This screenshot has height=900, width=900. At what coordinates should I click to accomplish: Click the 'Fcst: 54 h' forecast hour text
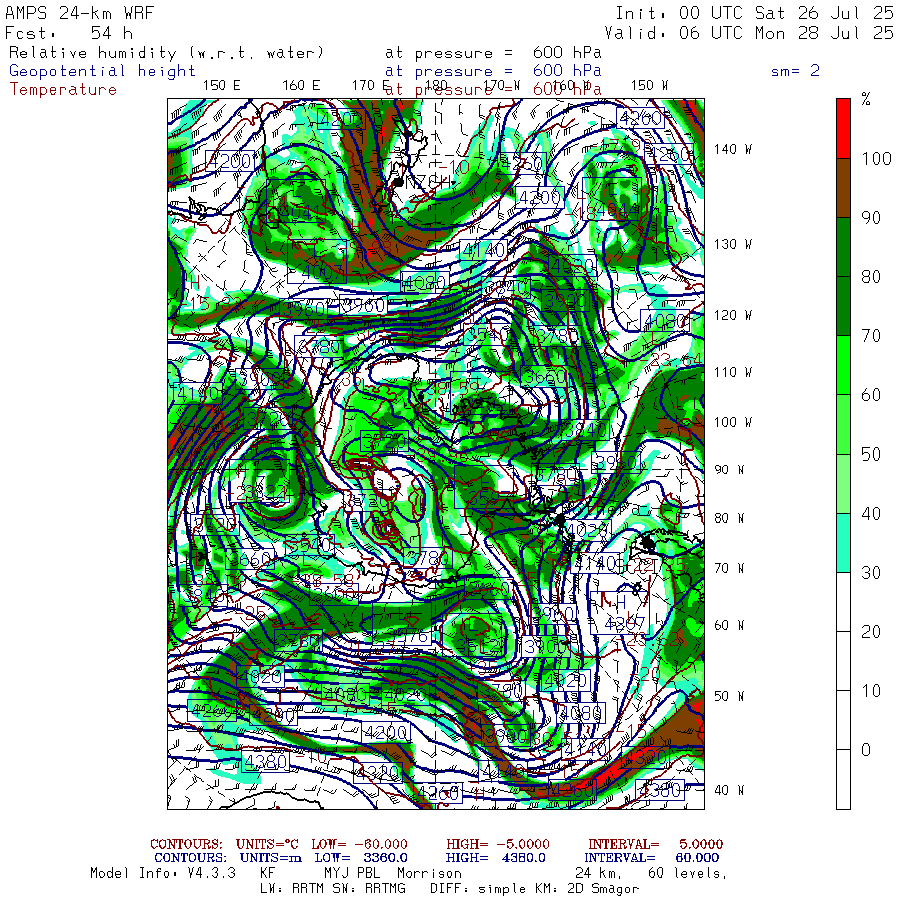[x=69, y=33]
